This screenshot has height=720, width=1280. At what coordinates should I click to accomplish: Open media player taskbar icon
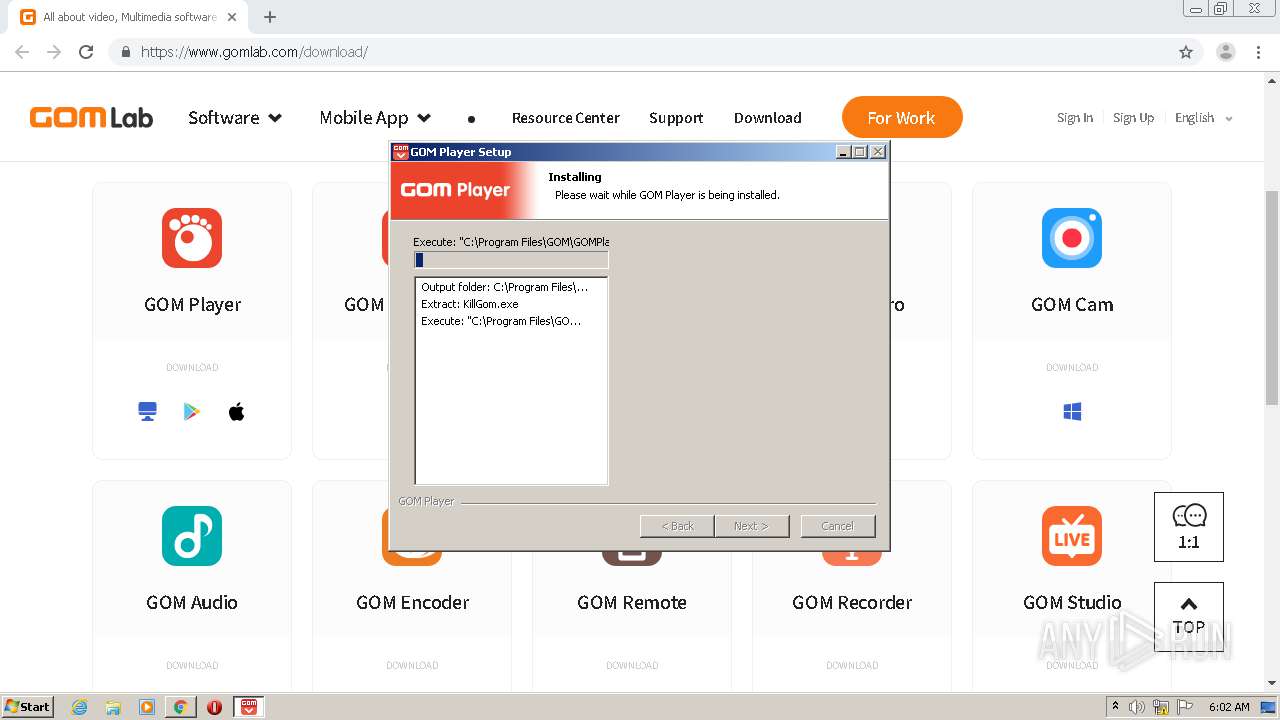point(147,707)
